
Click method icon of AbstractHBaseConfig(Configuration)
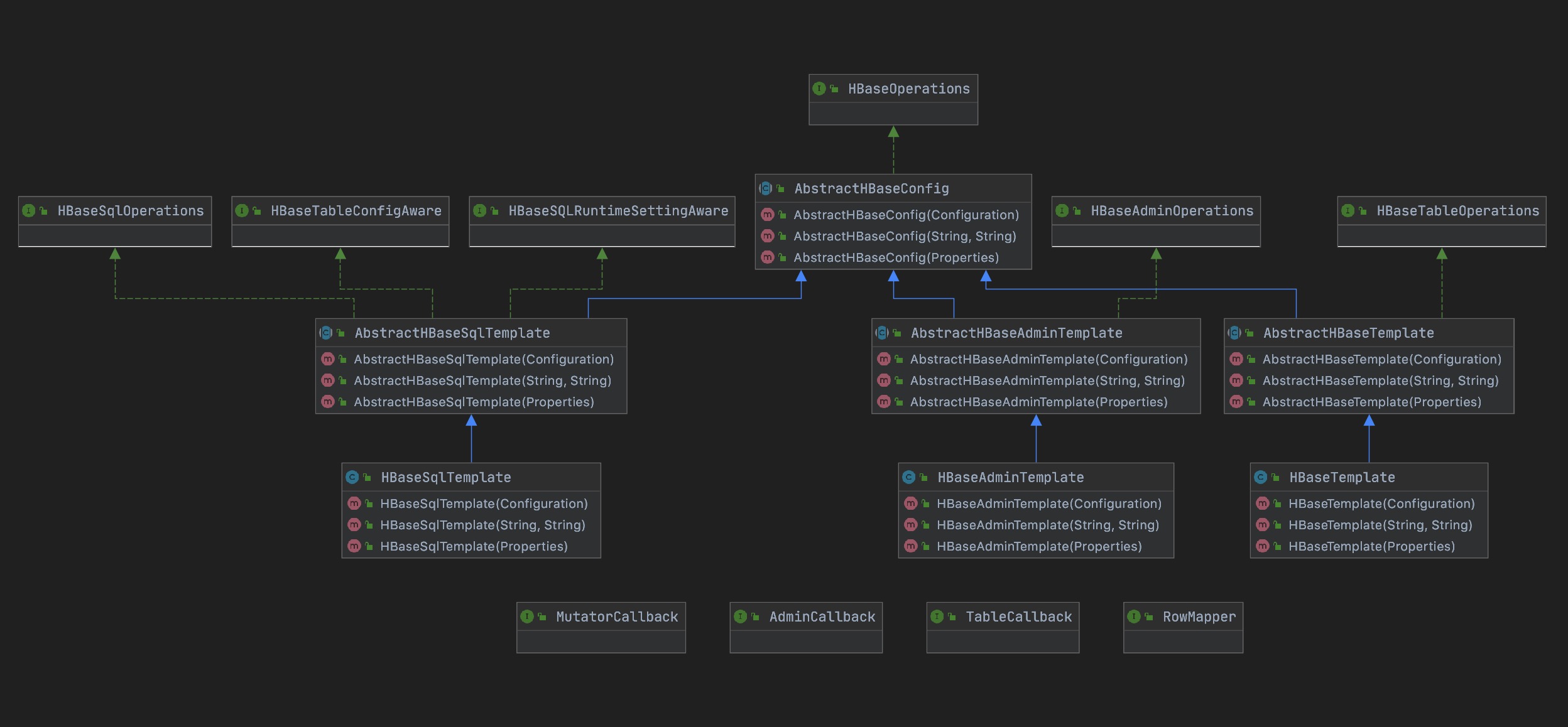(x=767, y=215)
